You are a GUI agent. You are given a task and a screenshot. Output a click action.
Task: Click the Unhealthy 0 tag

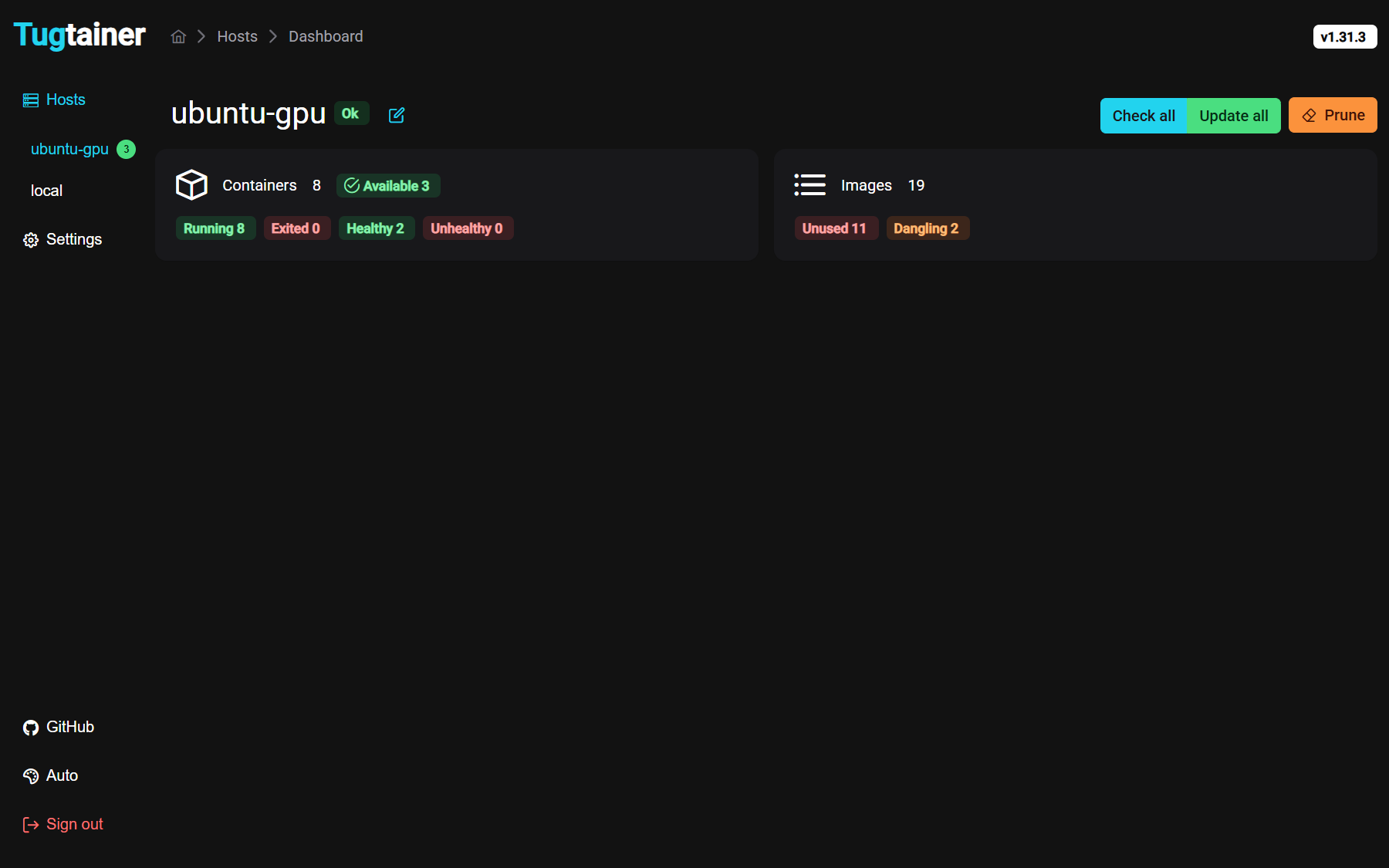click(468, 228)
